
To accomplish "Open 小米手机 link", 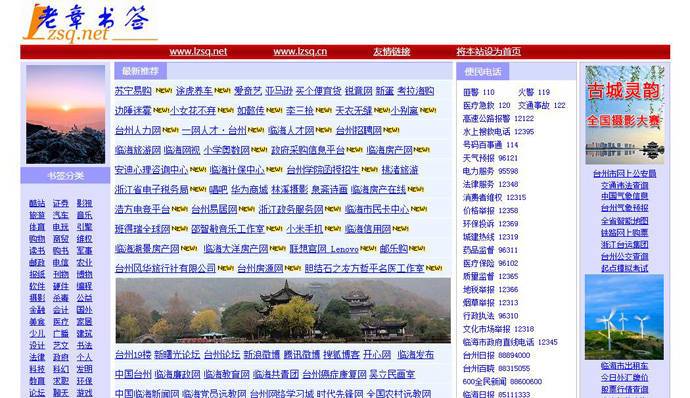I will 305,229.
